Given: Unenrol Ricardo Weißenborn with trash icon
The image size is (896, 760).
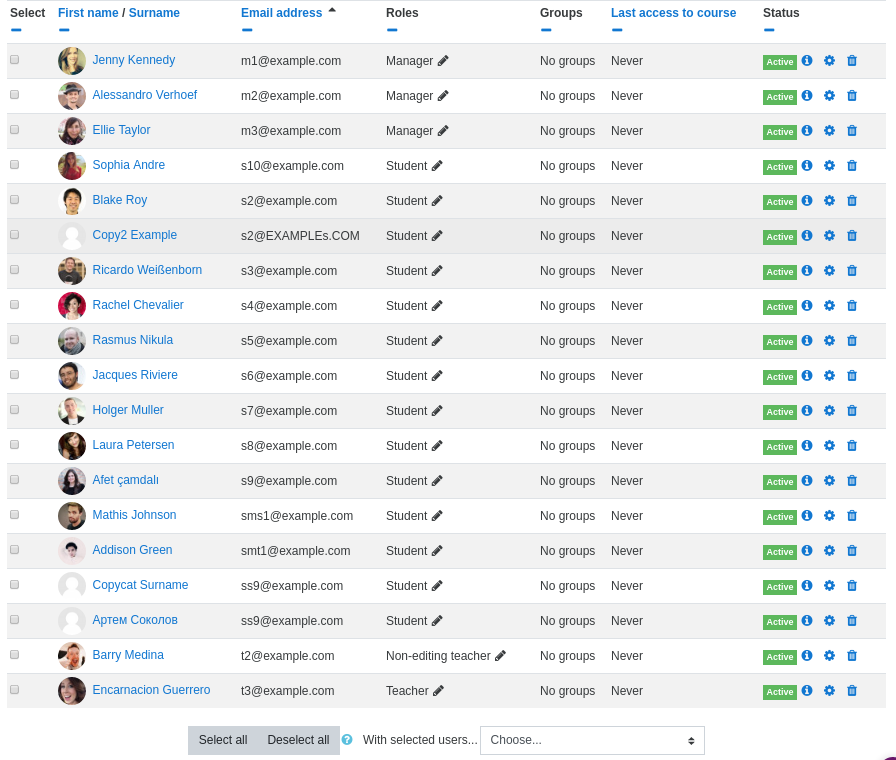Looking at the screenshot, I should (x=852, y=271).
